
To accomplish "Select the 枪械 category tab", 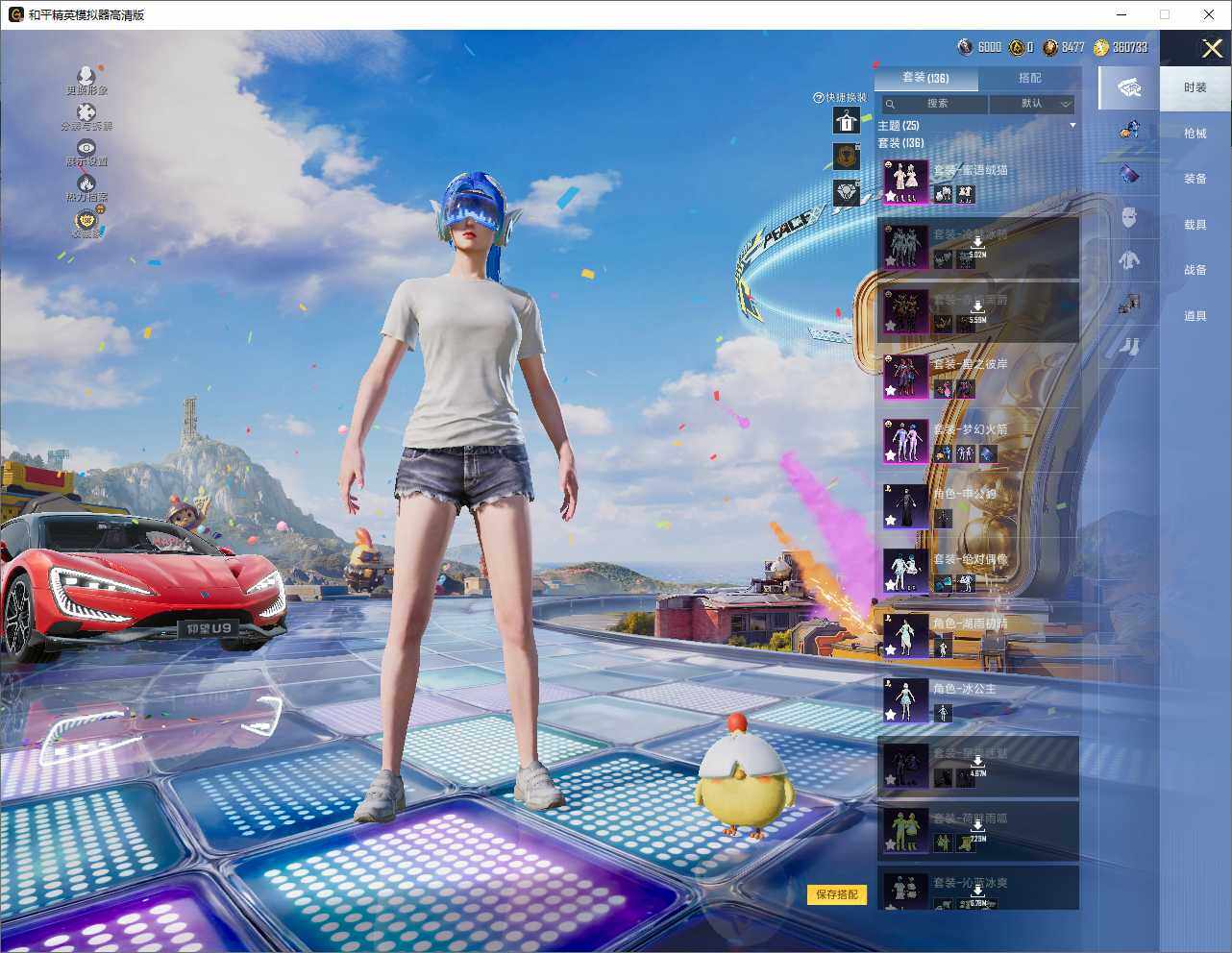I will 1195,134.
